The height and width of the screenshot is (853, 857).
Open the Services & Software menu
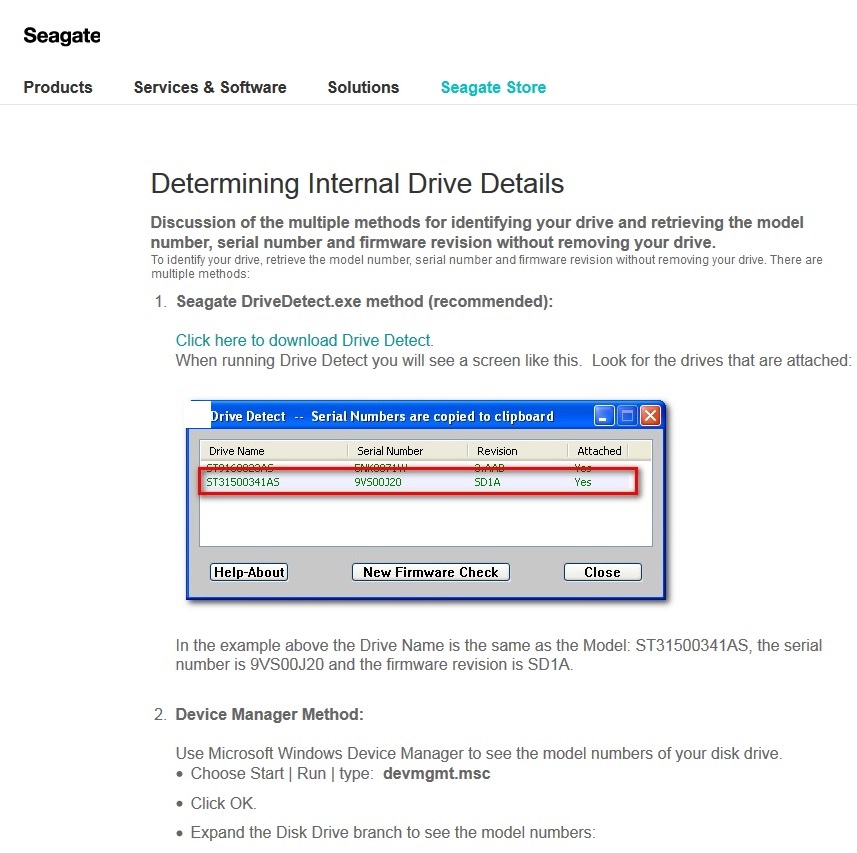[210, 87]
